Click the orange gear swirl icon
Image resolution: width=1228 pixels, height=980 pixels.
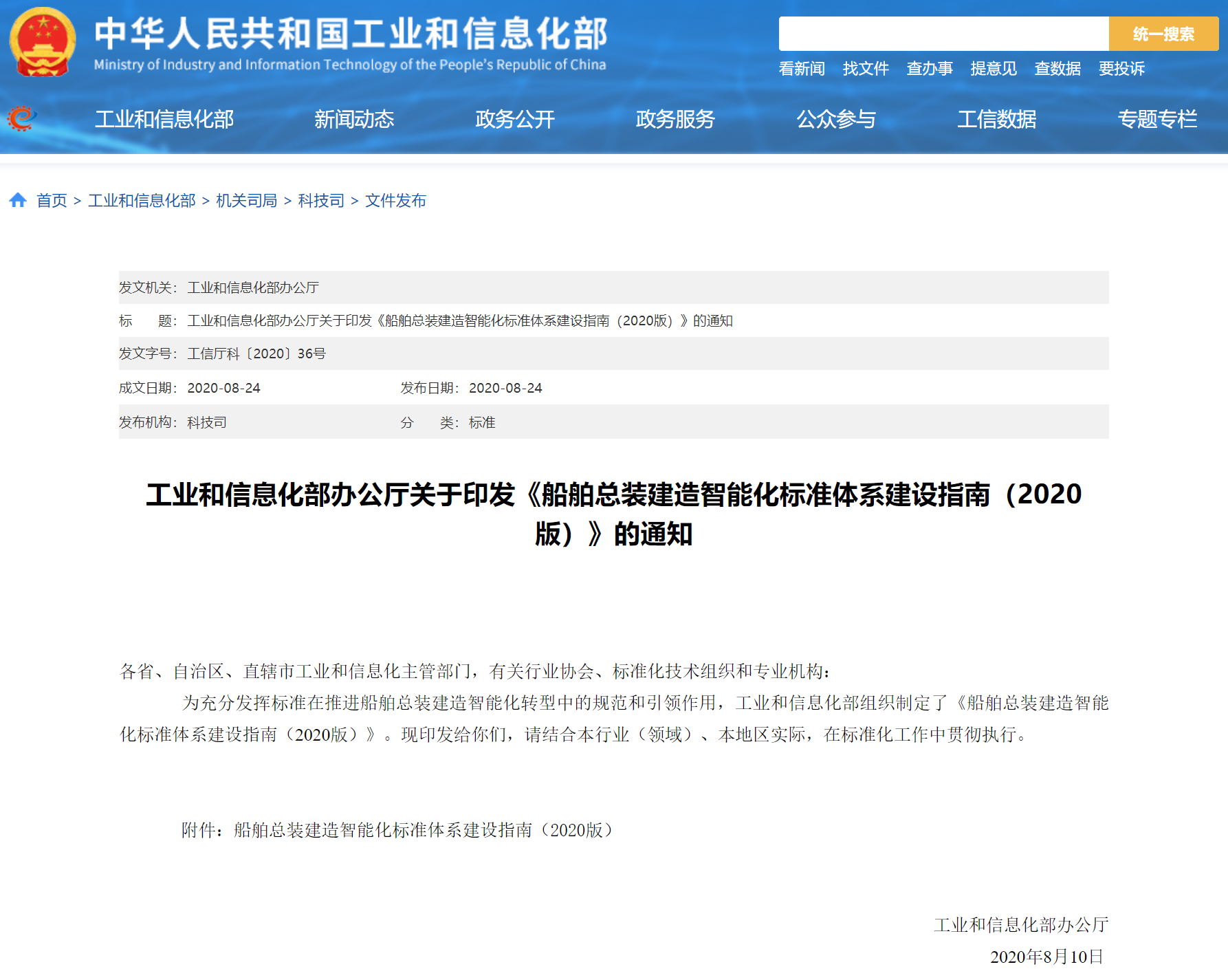[21, 118]
